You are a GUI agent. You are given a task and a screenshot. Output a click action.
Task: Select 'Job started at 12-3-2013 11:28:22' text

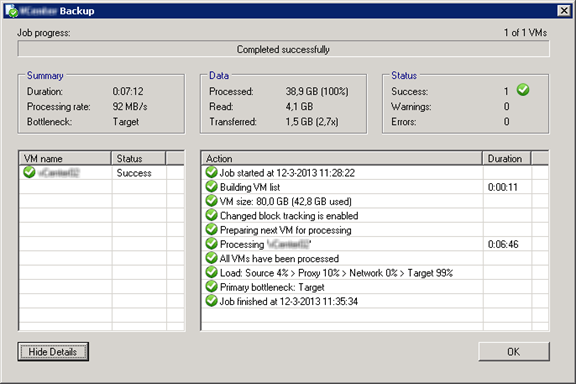tap(287, 173)
